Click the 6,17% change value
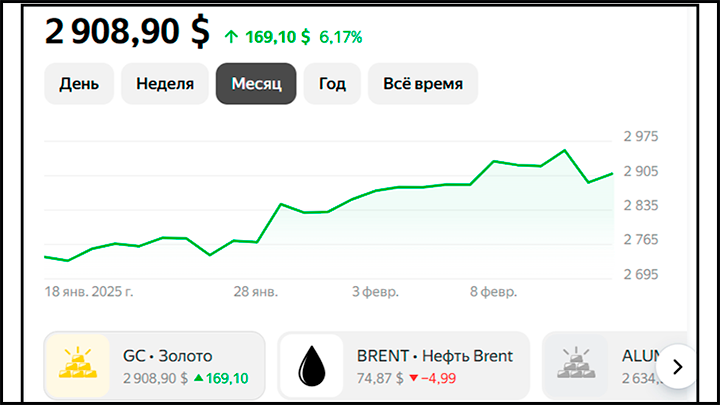The image size is (720, 405). tap(341, 37)
